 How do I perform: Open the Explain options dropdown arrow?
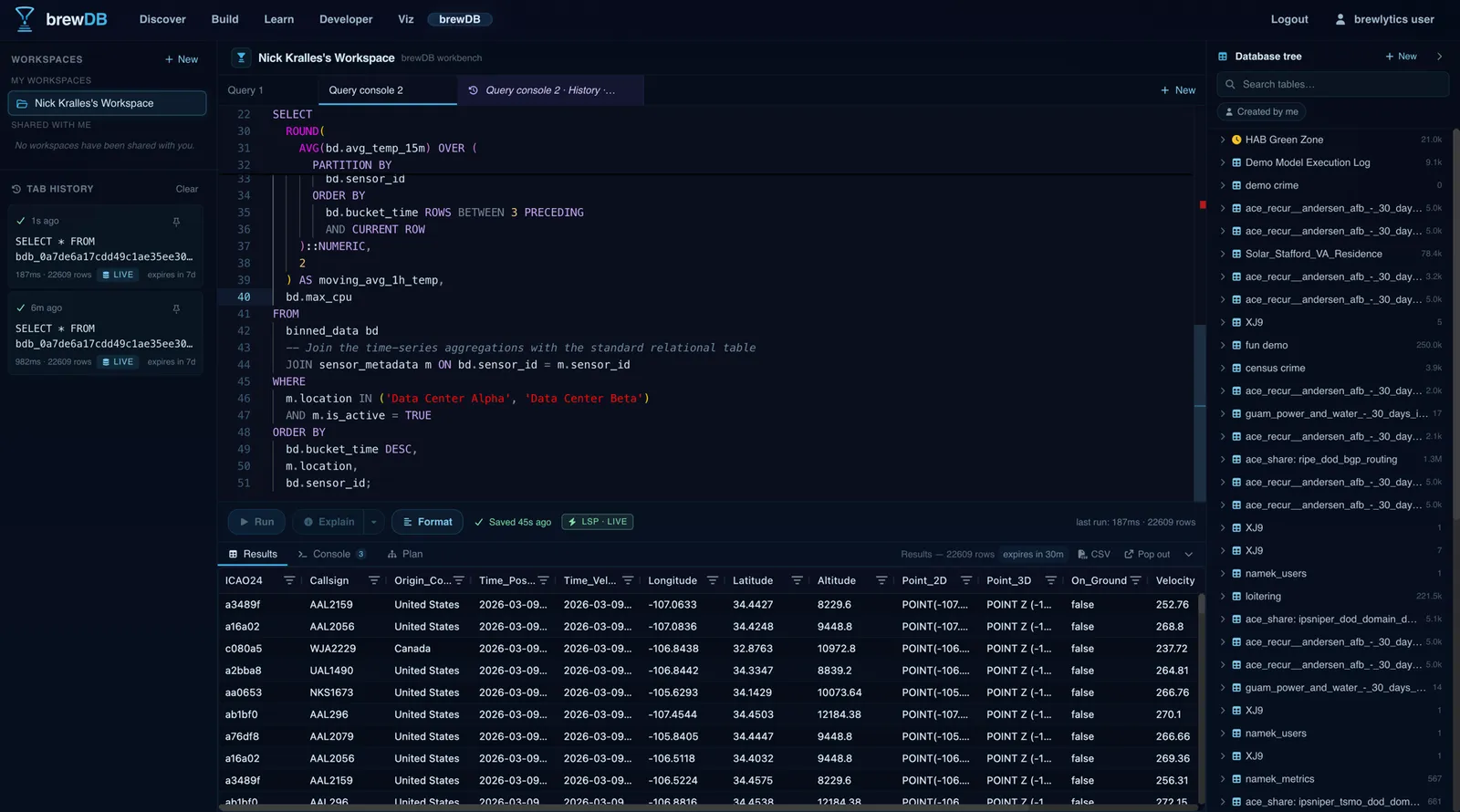373,522
